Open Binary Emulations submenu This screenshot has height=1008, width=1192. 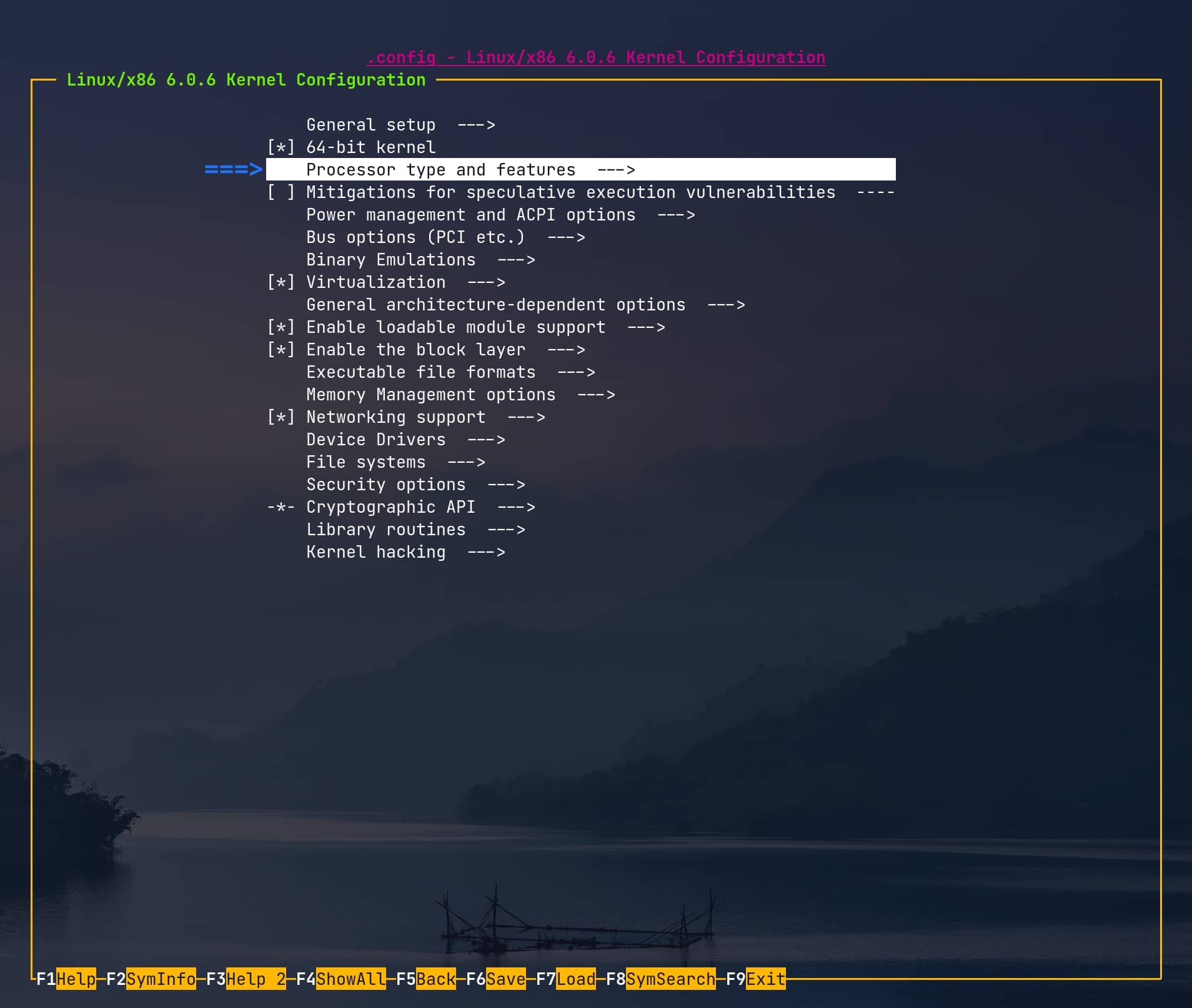[x=420, y=260]
